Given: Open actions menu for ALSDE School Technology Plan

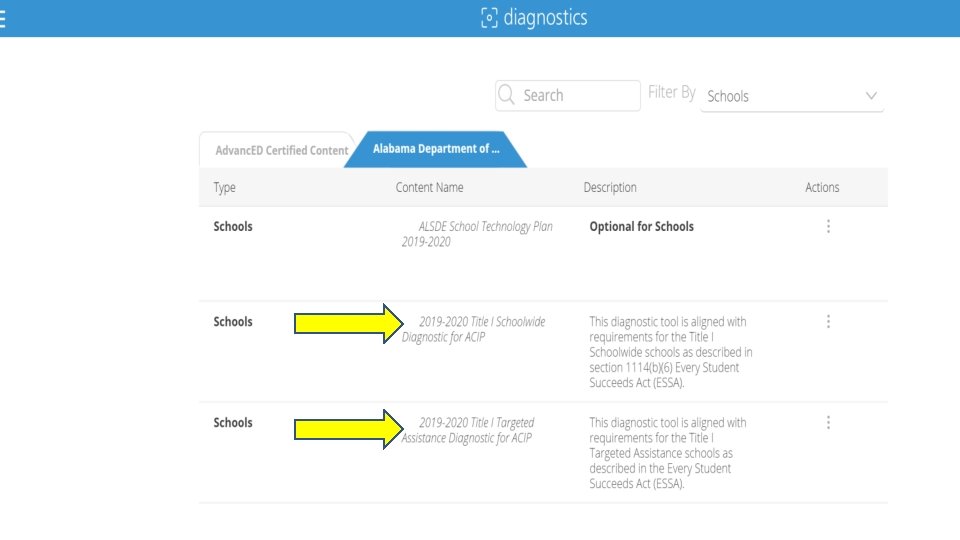Looking at the screenshot, I should pos(828,227).
